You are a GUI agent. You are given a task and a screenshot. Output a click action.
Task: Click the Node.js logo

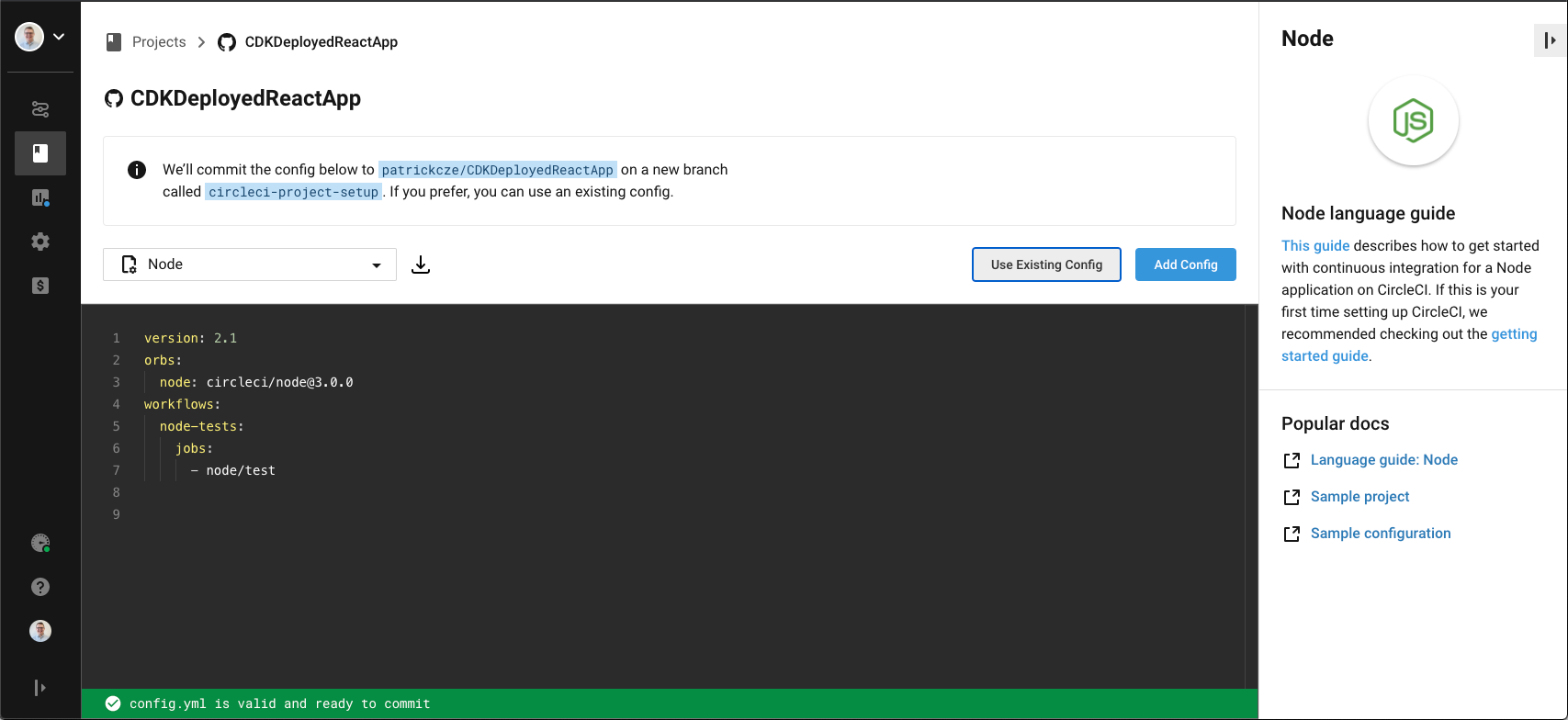(x=1414, y=121)
